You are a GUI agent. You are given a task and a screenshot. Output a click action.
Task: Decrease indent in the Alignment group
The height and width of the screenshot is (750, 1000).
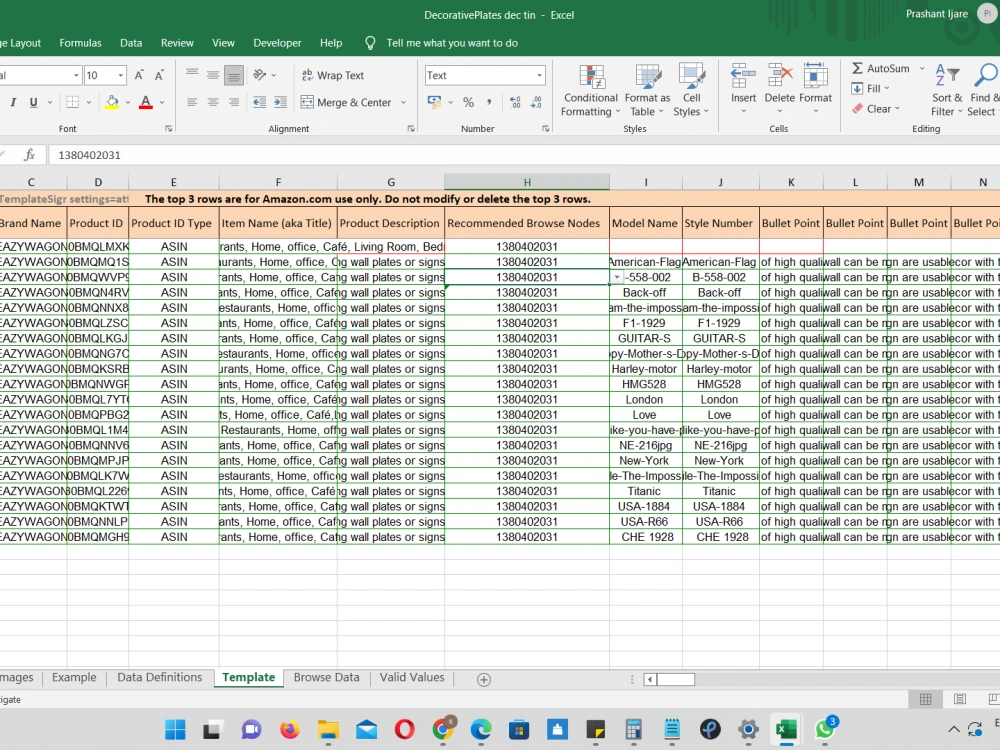pos(260,102)
